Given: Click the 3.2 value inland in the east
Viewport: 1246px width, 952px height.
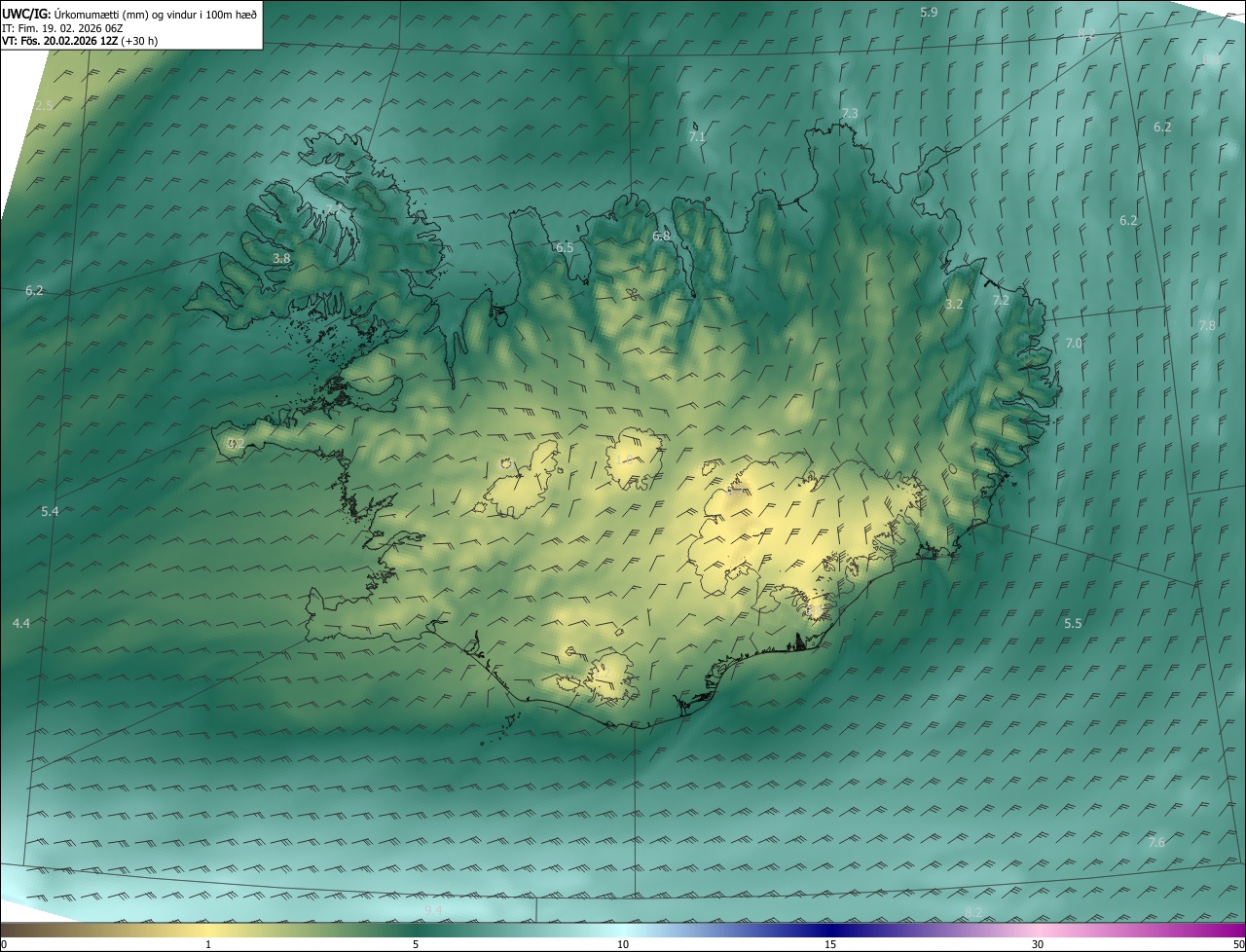Looking at the screenshot, I should pyautogui.click(x=954, y=305).
